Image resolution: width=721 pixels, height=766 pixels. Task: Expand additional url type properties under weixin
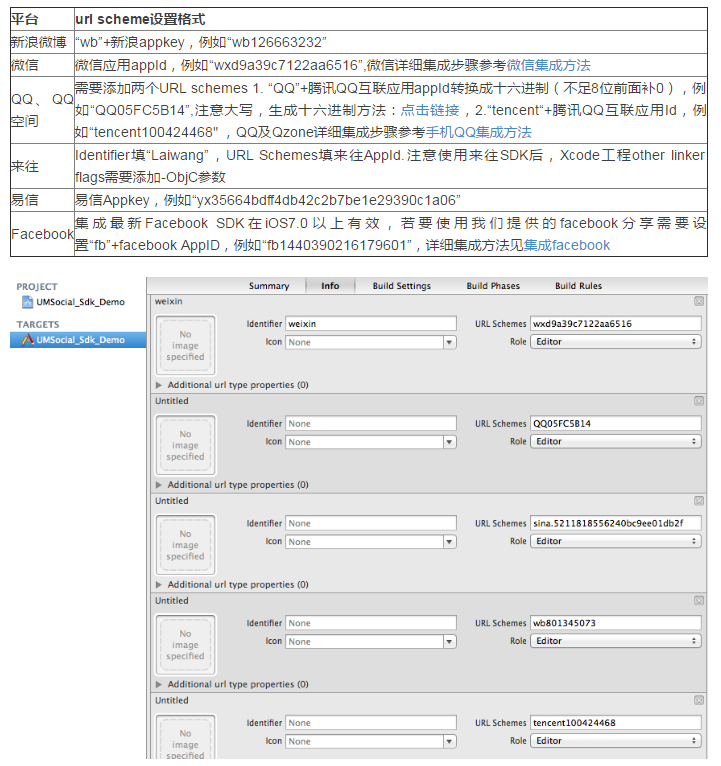coord(161,385)
